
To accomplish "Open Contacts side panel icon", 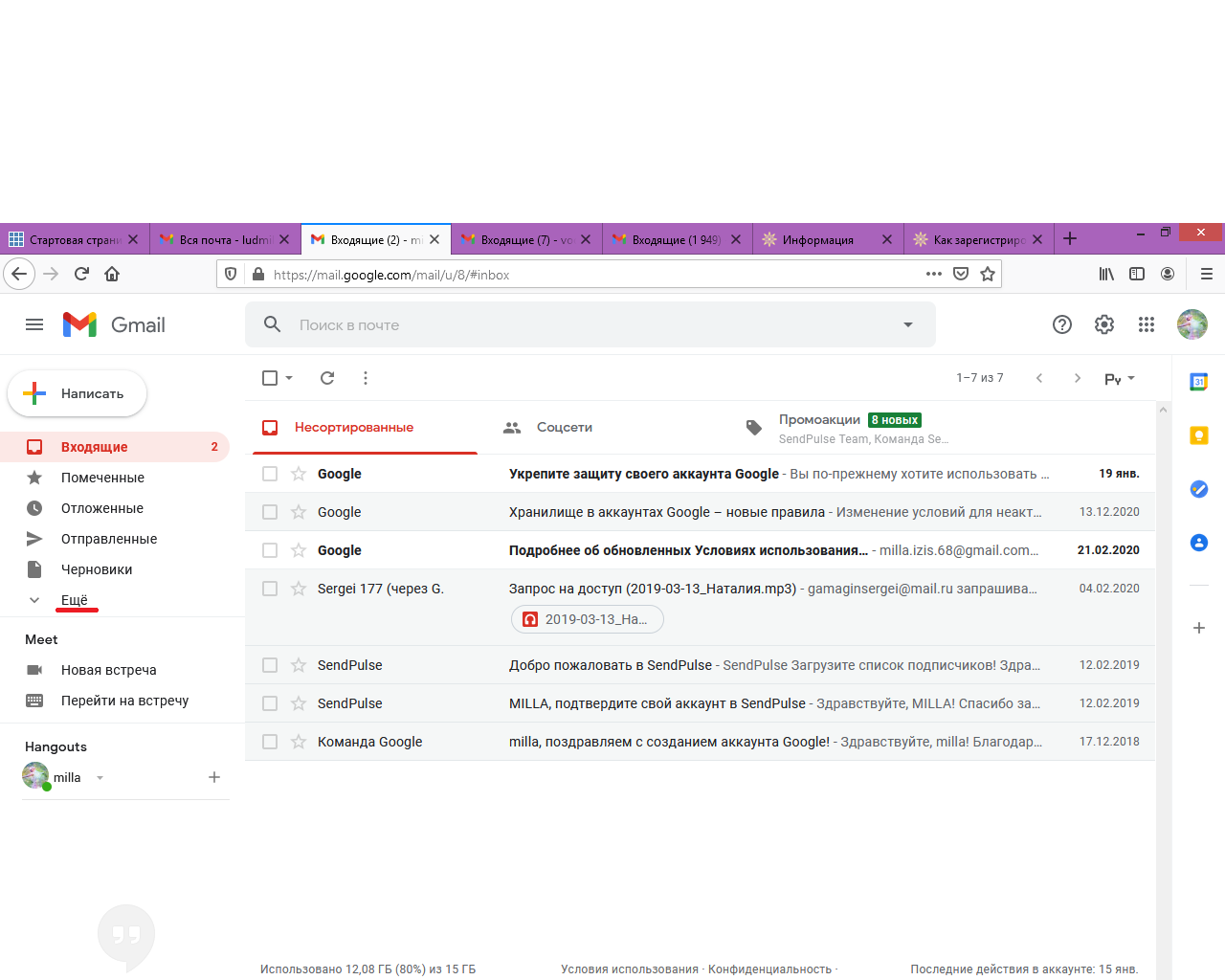I will pos(1198,543).
